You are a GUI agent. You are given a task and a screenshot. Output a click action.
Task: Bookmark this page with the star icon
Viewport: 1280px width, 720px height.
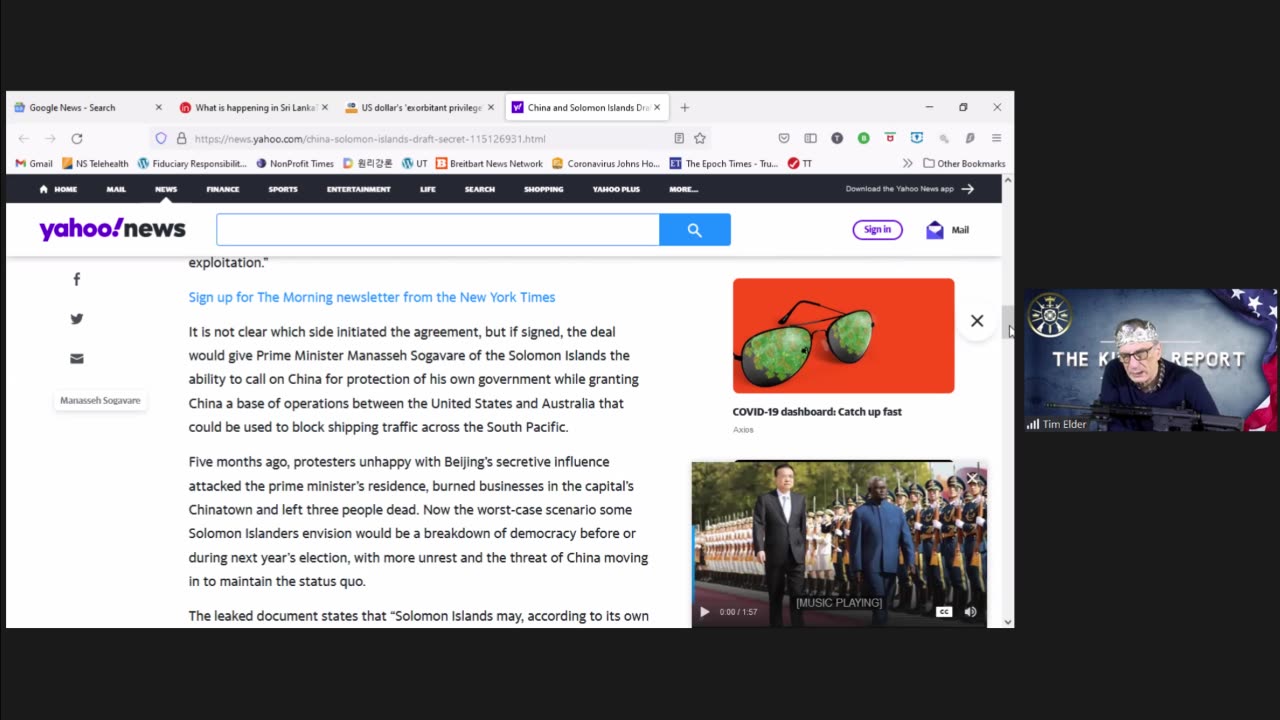700,138
